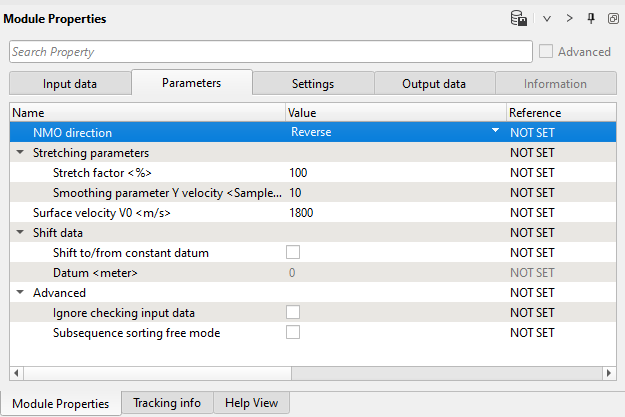
Task: Pin the Module Properties panel
Action: (591, 18)
